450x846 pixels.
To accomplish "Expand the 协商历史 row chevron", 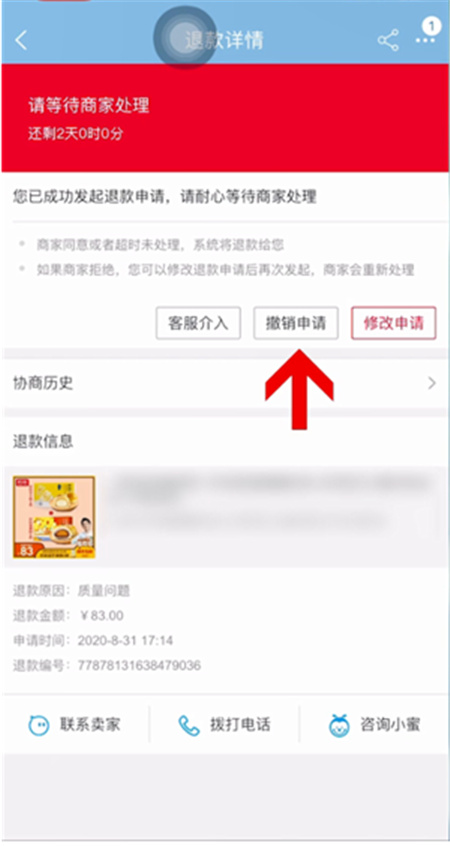I will 431,384.
